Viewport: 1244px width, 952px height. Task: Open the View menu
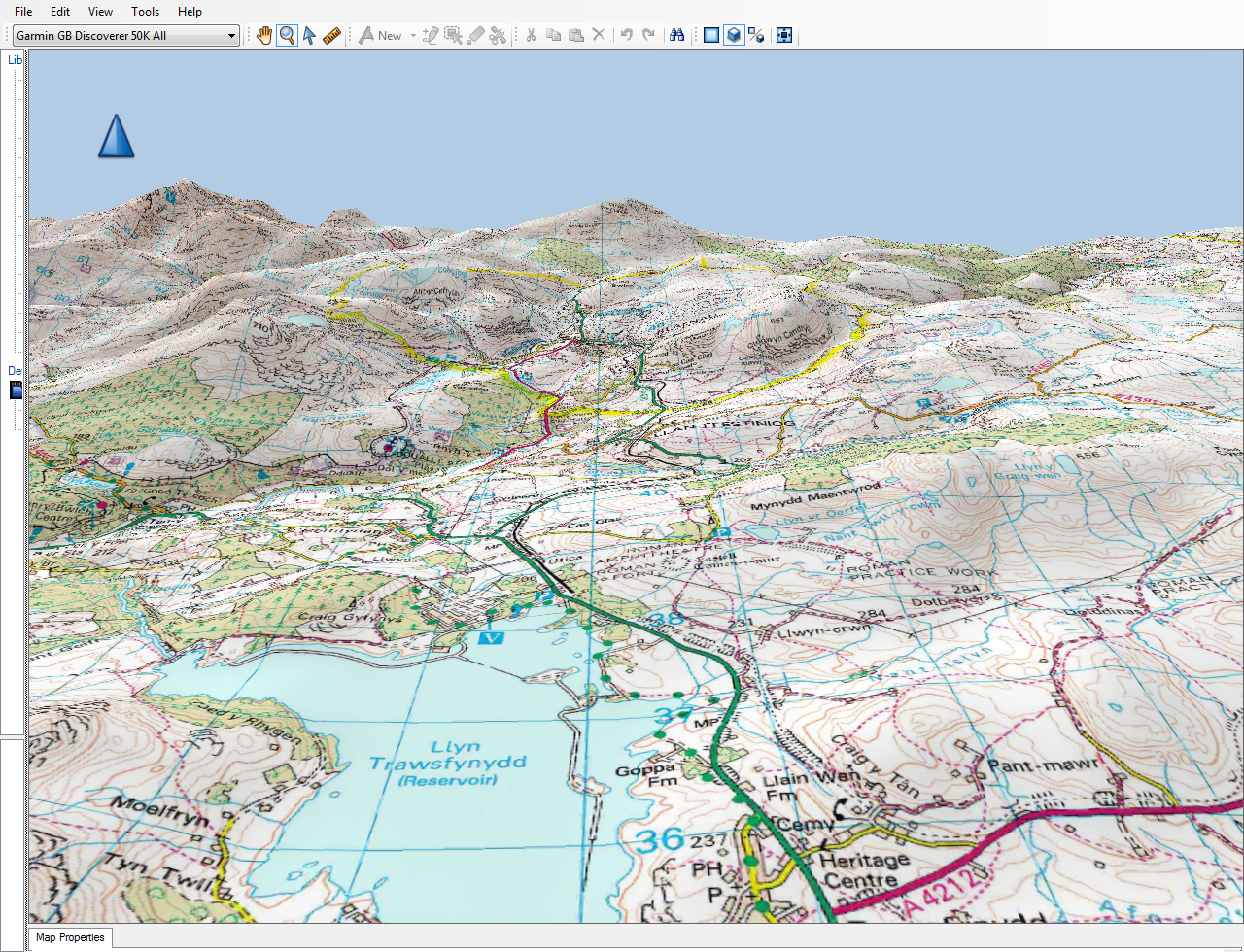[x=100, y=12]
